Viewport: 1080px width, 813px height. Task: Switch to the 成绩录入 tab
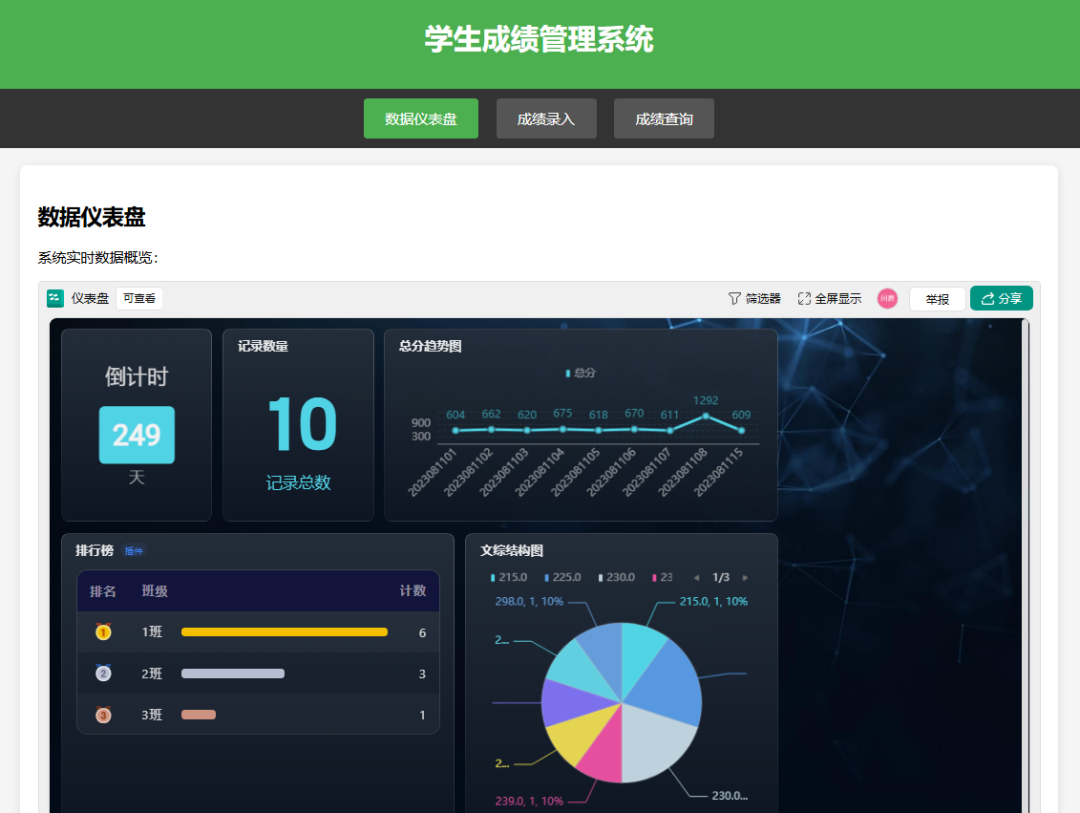546,118
